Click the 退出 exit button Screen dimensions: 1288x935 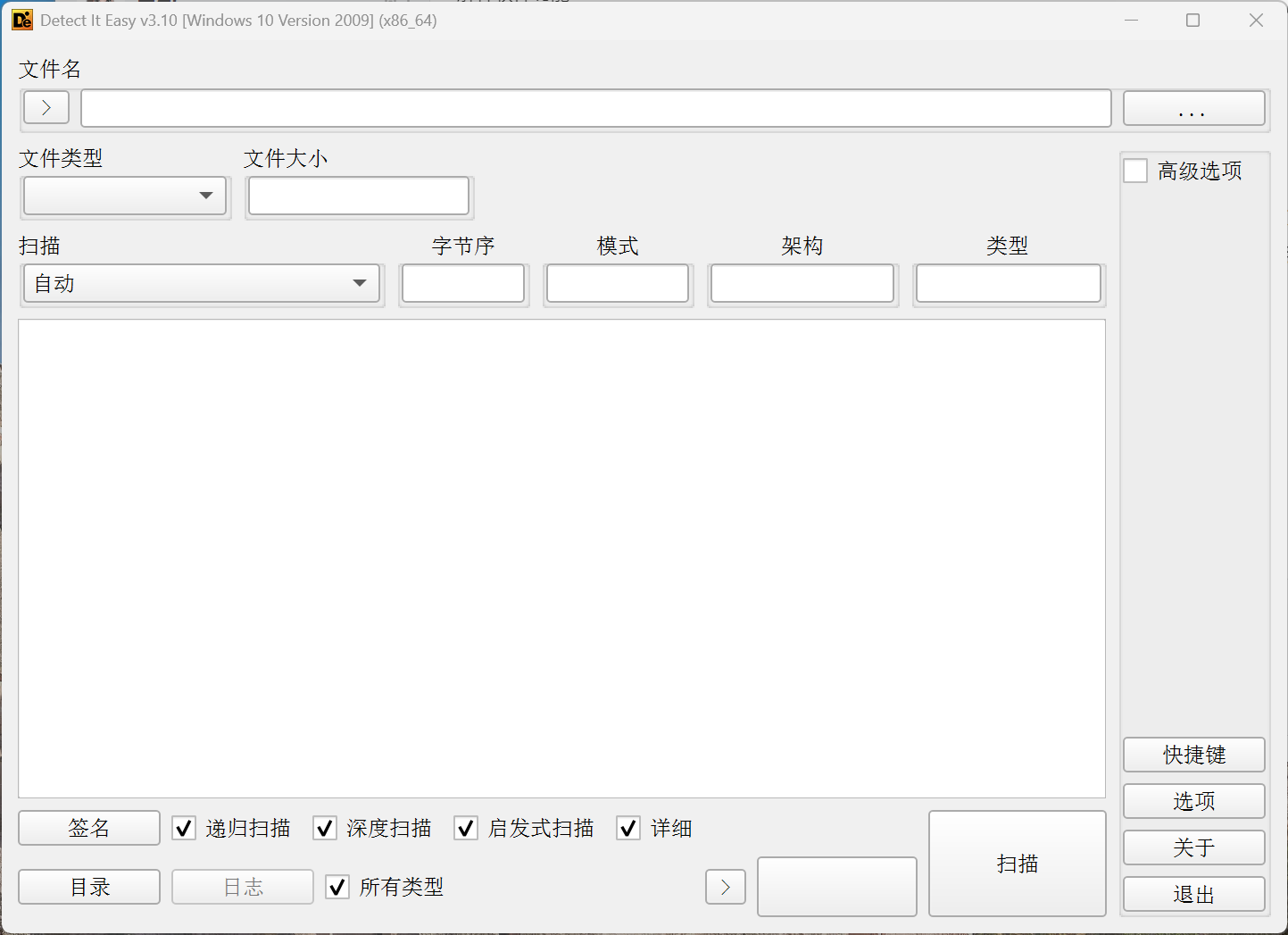[1194, 894]
